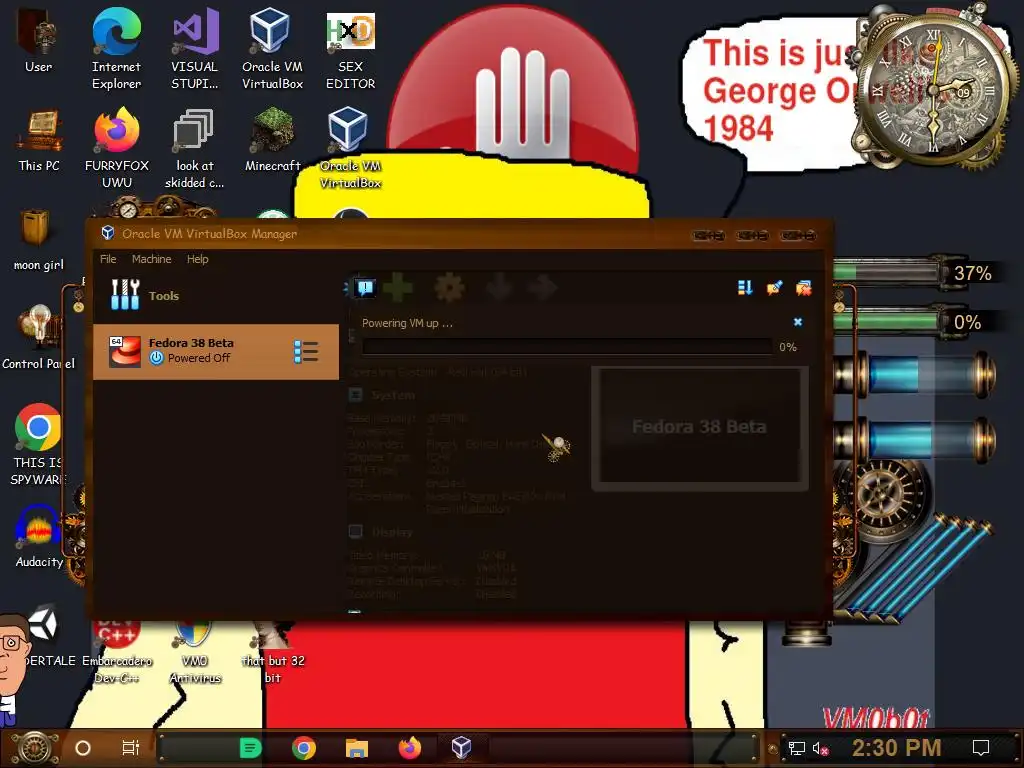Click the network tray icon
The width and height of the screenshot is (1024, 768).
pos(797,748)
